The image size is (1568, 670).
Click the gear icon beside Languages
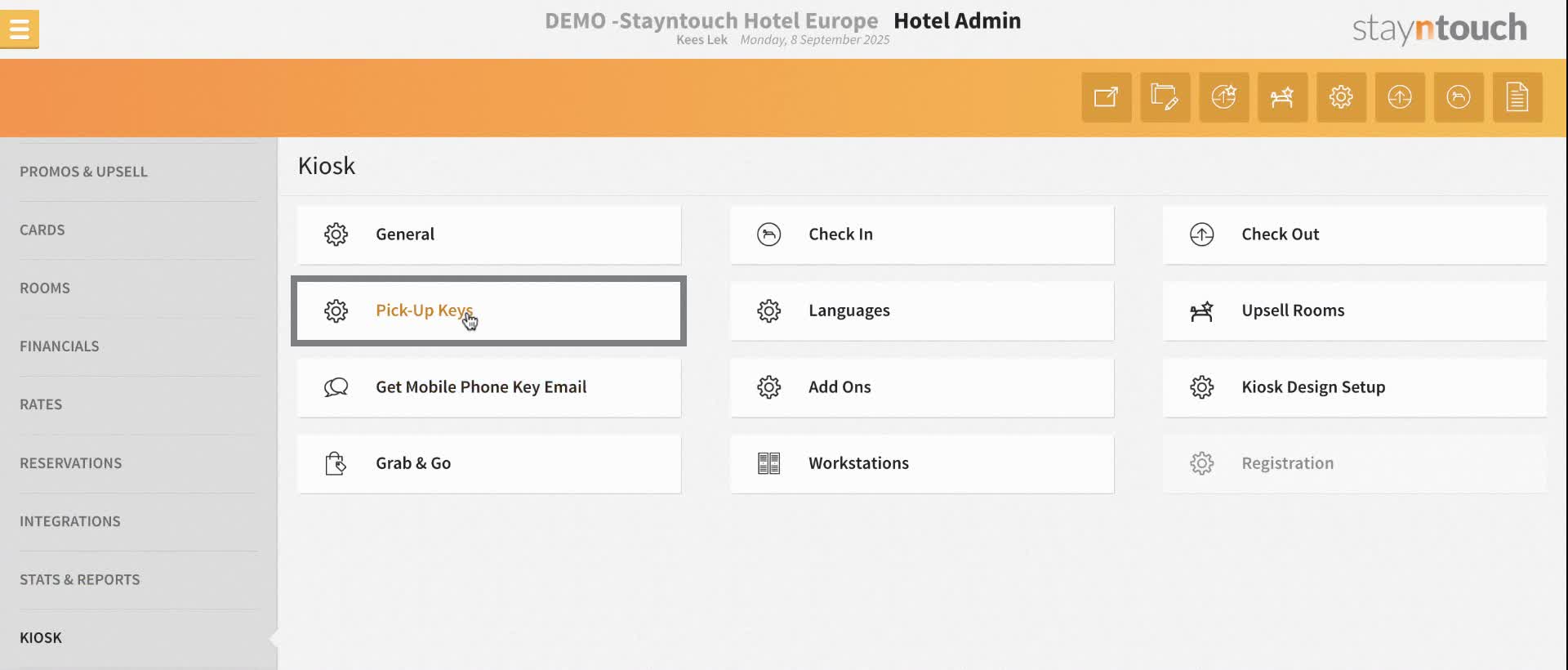pyautogui.click(x=768, y=310)
